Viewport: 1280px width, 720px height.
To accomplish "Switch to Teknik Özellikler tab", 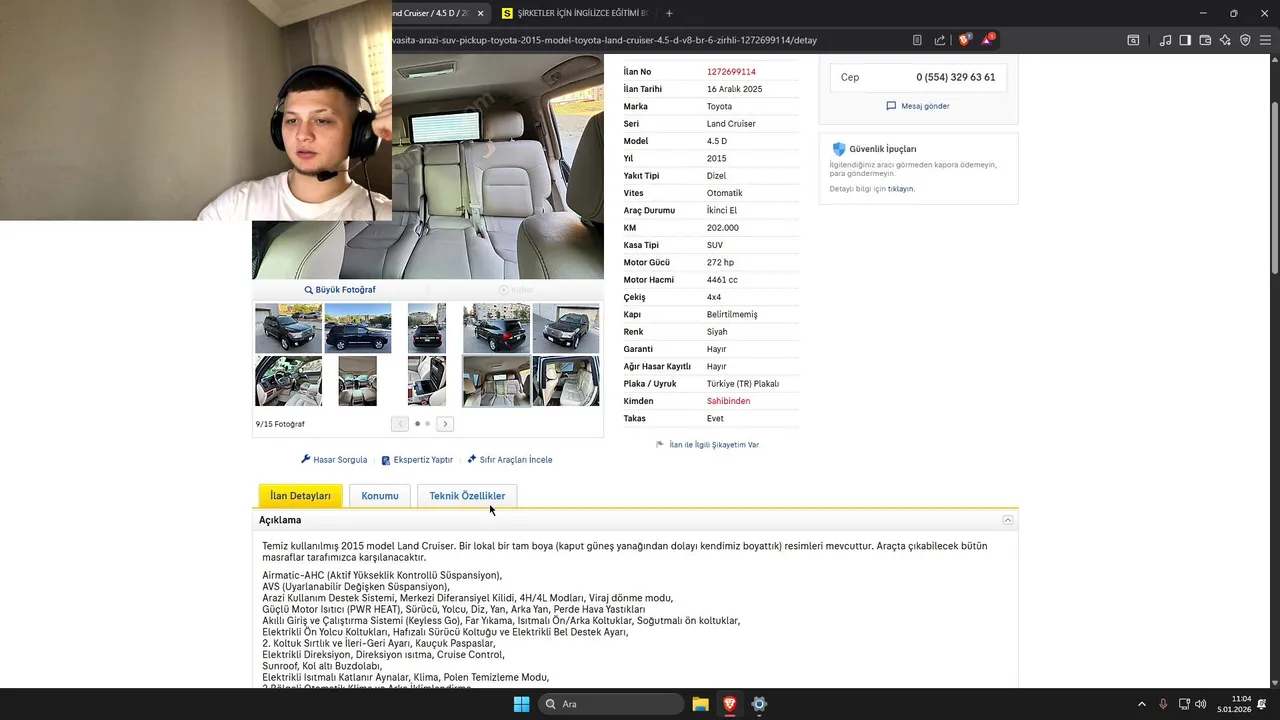I will click(467, 496).
